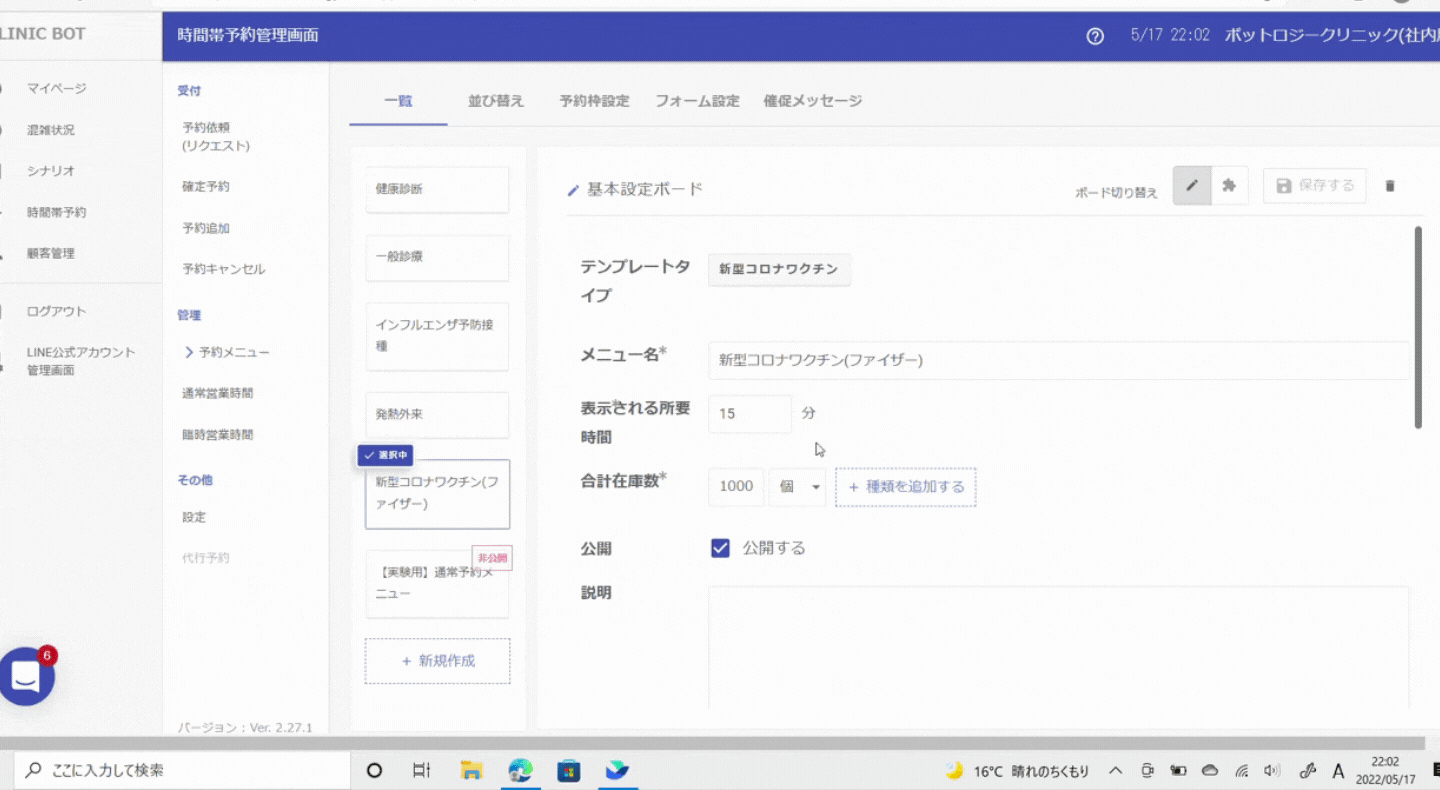The height and width of the screenshot is (790, 1440).
Task: Click the pencil edit board icon
Action: [x=1191, y=186]
